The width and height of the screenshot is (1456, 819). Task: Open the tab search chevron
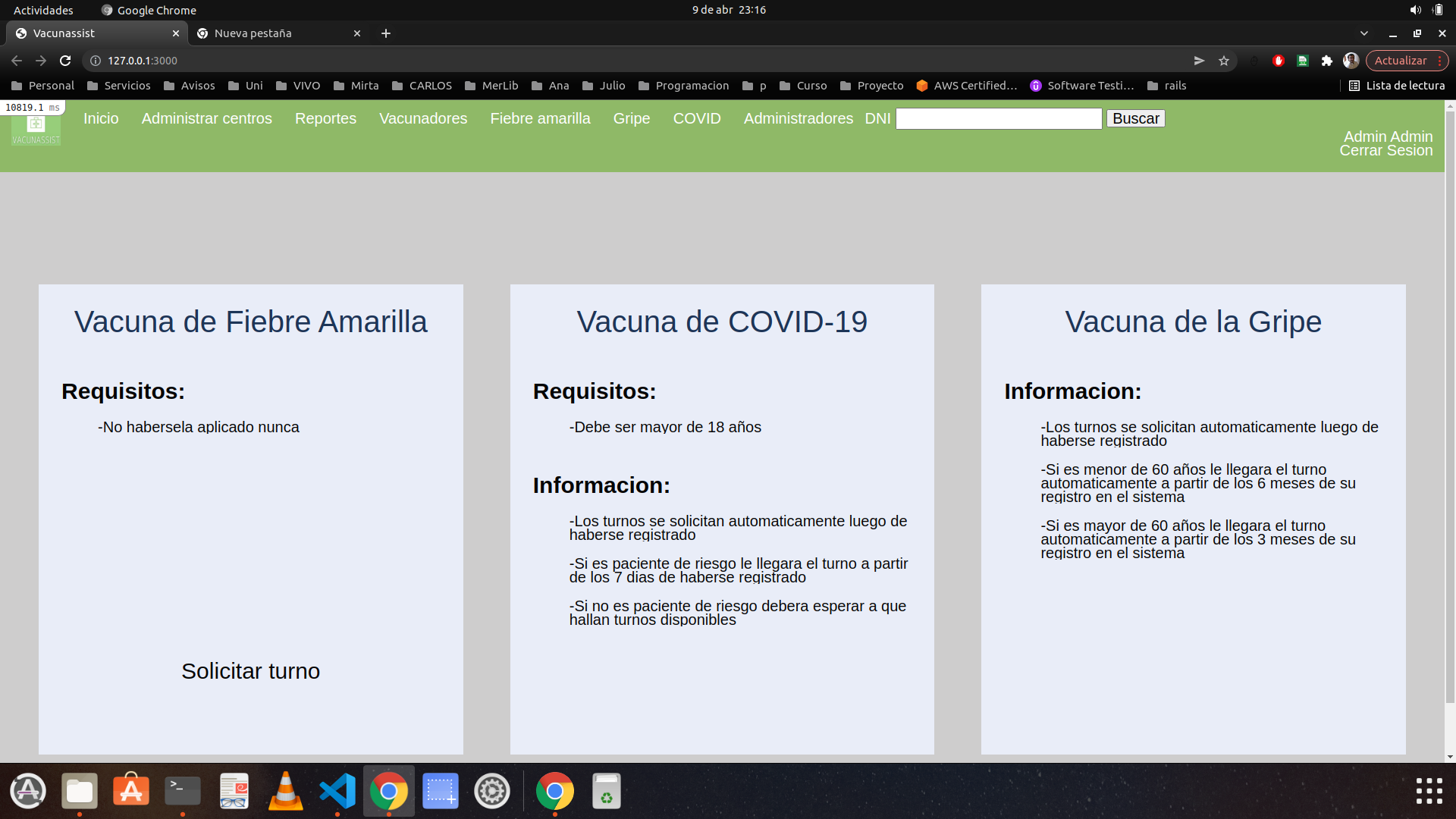pyautogui.click(x=1365, y=33)
